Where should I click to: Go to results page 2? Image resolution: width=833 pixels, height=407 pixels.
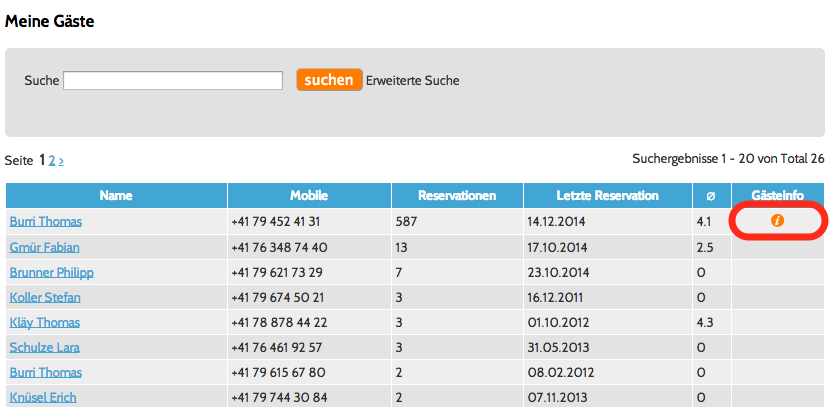point(52,160)
